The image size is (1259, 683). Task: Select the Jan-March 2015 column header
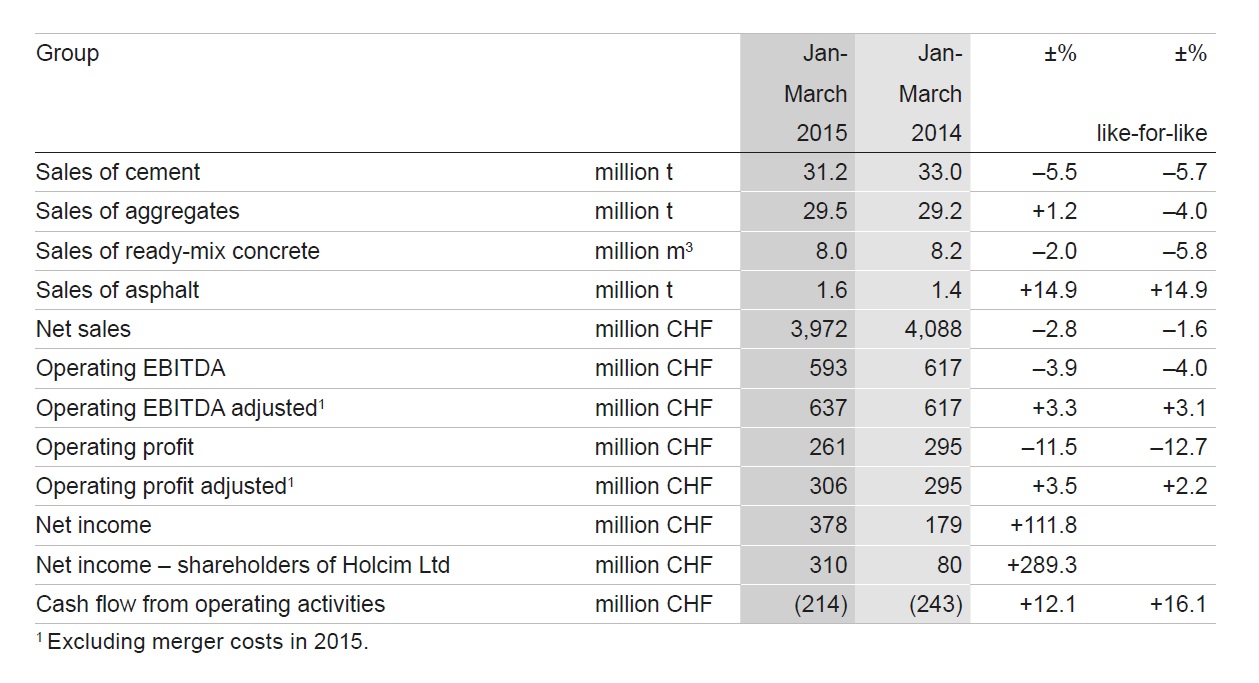(x=815, y=93)
